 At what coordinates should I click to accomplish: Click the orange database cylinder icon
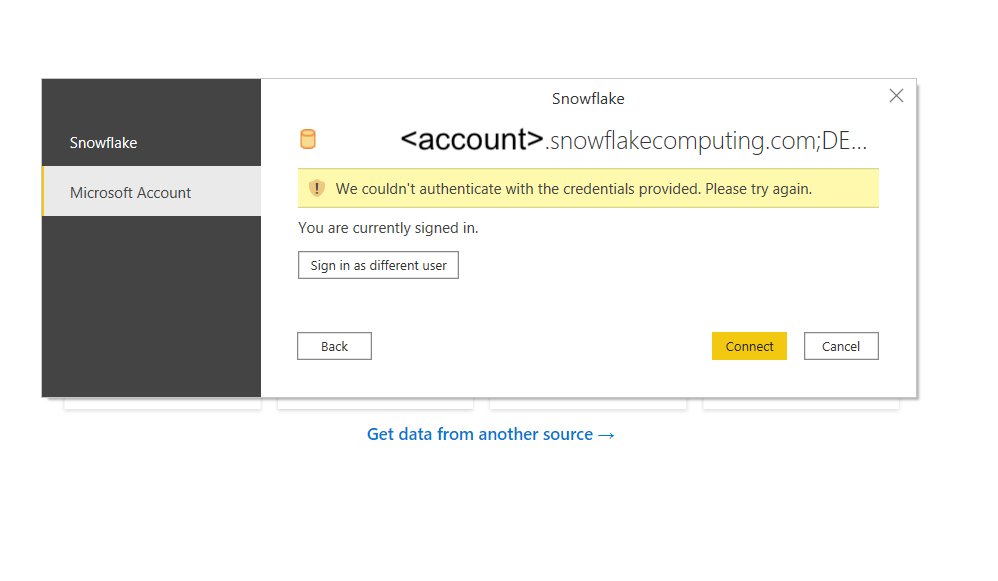tap(308, 139)
